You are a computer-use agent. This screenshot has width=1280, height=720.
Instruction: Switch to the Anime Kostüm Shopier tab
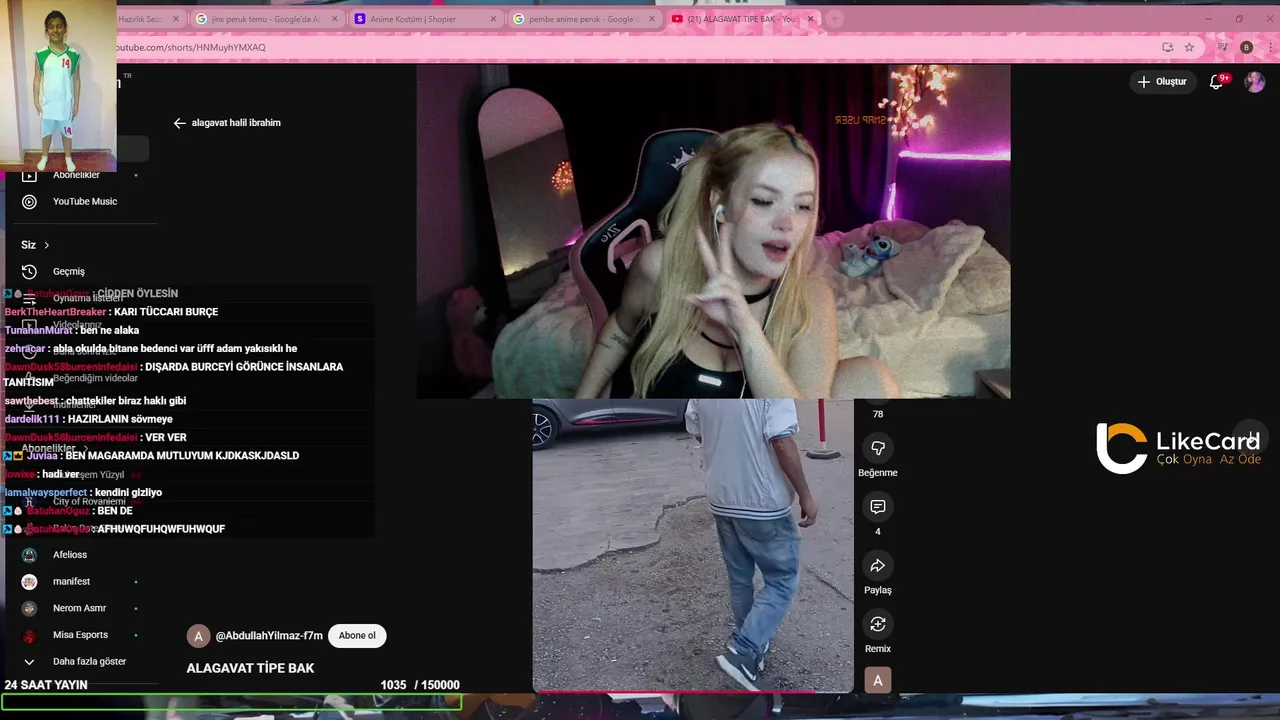click(x=424, y=19)
